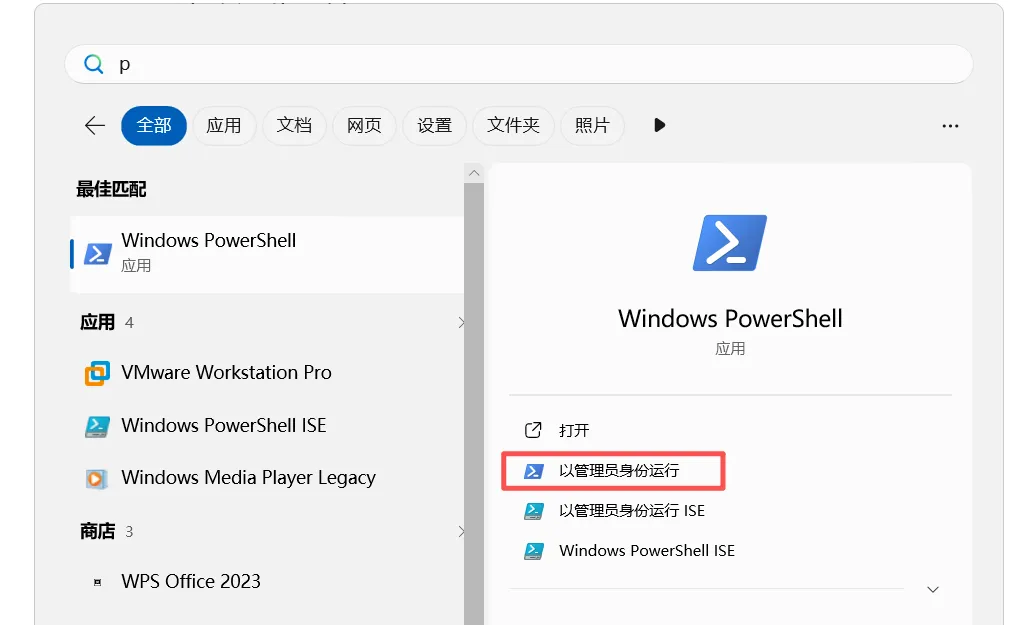1019x625 pixels.
Task: Expand more actions with down chevron
Action: [x=933, y=589]
